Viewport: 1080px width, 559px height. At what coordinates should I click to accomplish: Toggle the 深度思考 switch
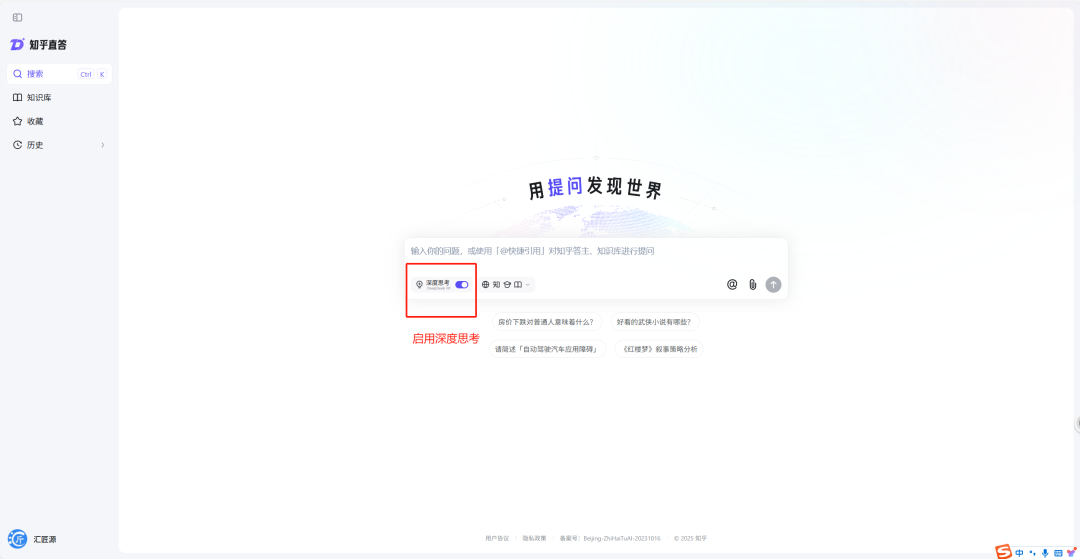(x=461, y=284)
